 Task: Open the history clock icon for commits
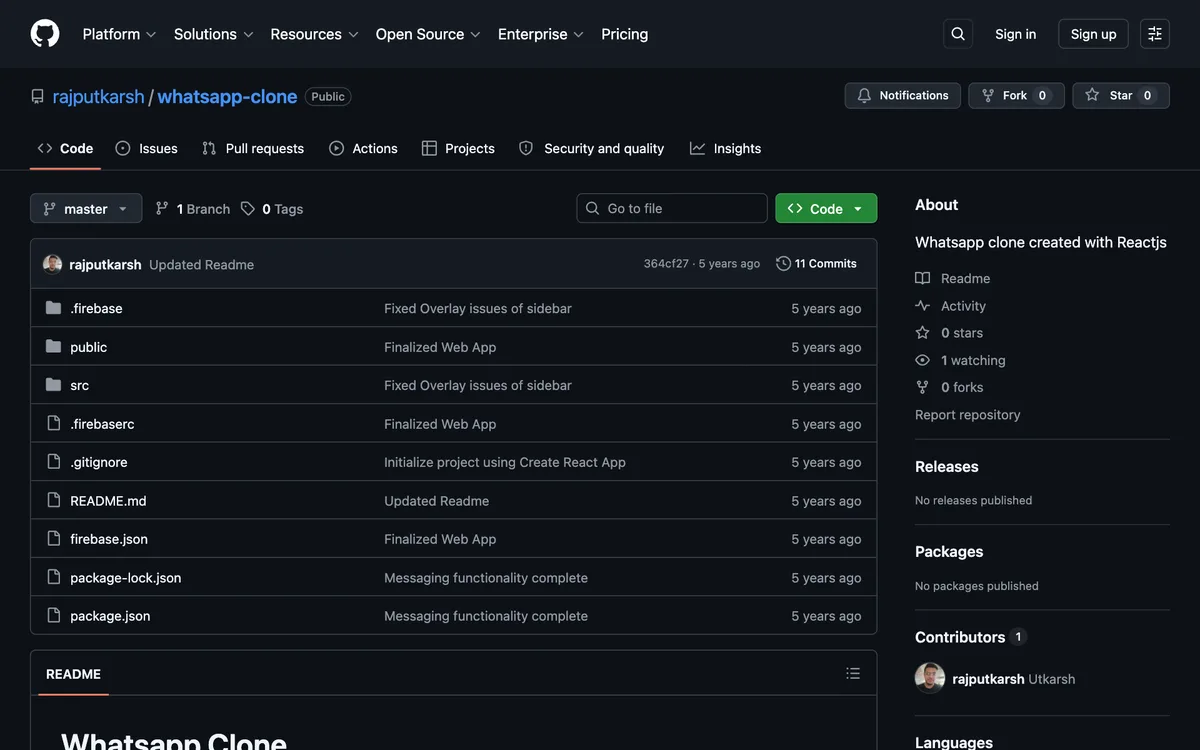pyautogui.click(x=783, y=264)
